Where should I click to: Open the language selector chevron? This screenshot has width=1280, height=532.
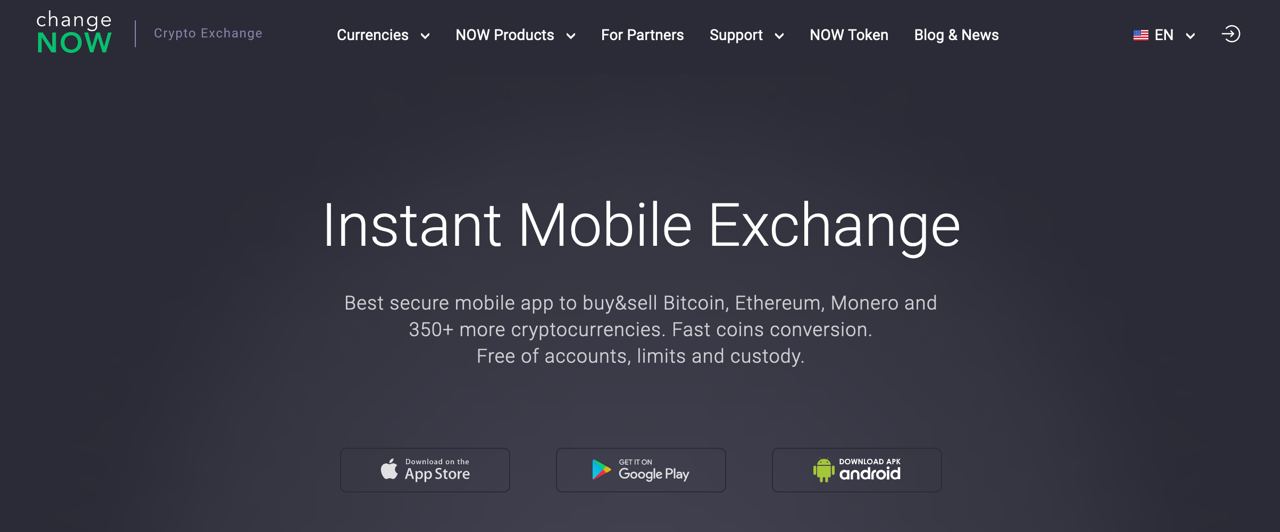1190,36
